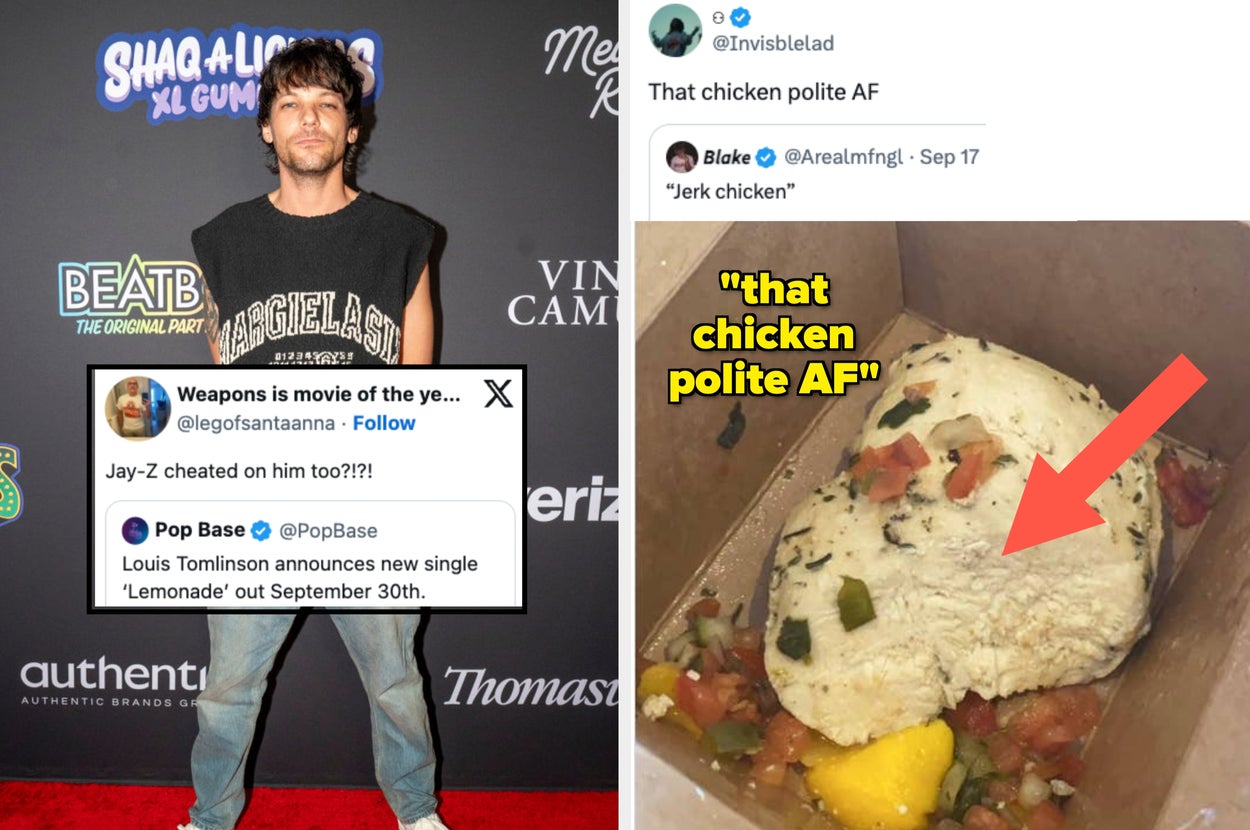Click Pop Base blue verified badge
Screen dimensions: 1250x830
pyautogui.click(x=261, y=530)
